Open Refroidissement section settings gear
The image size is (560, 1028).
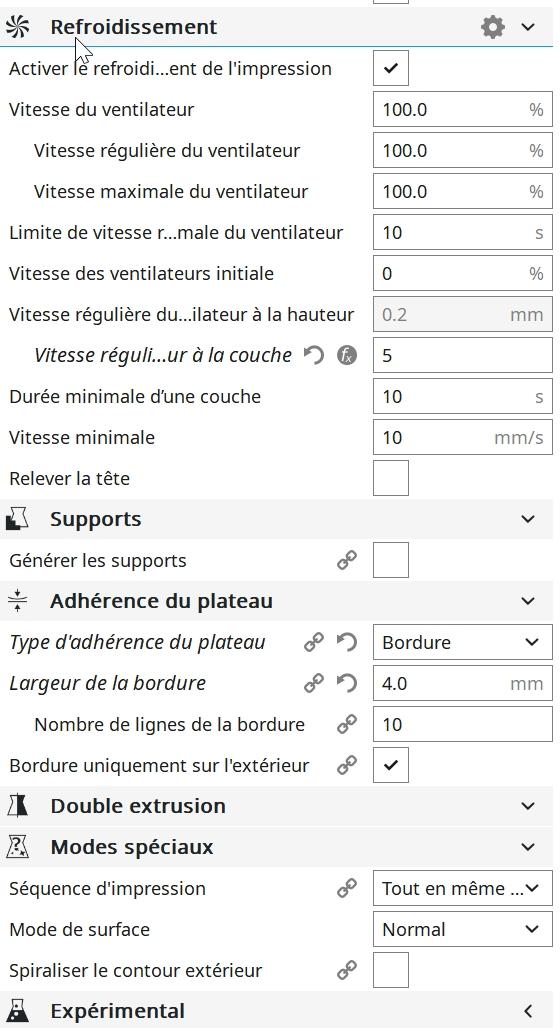(x=492, y=27)
